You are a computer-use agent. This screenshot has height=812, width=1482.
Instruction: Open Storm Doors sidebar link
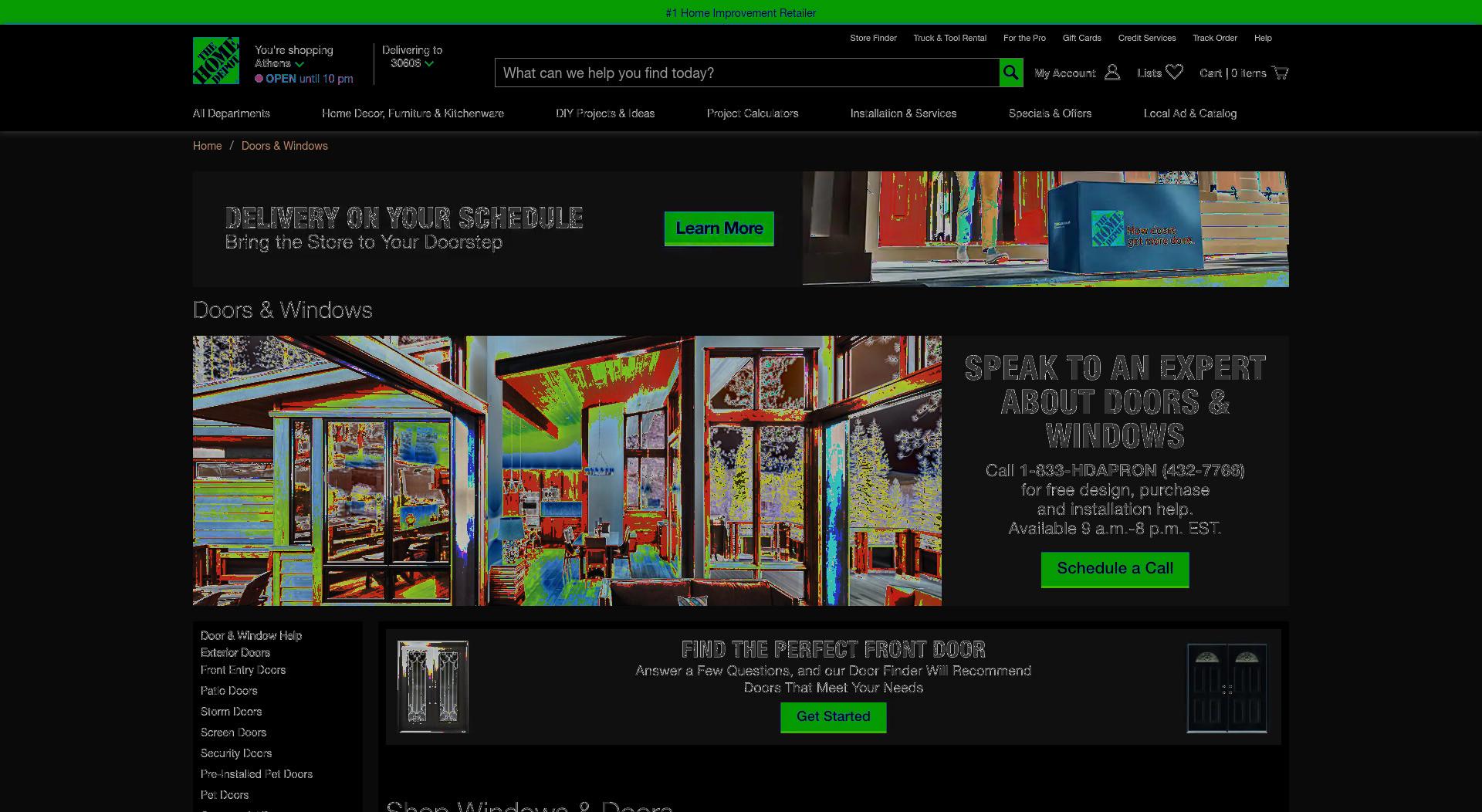(231, 712)
